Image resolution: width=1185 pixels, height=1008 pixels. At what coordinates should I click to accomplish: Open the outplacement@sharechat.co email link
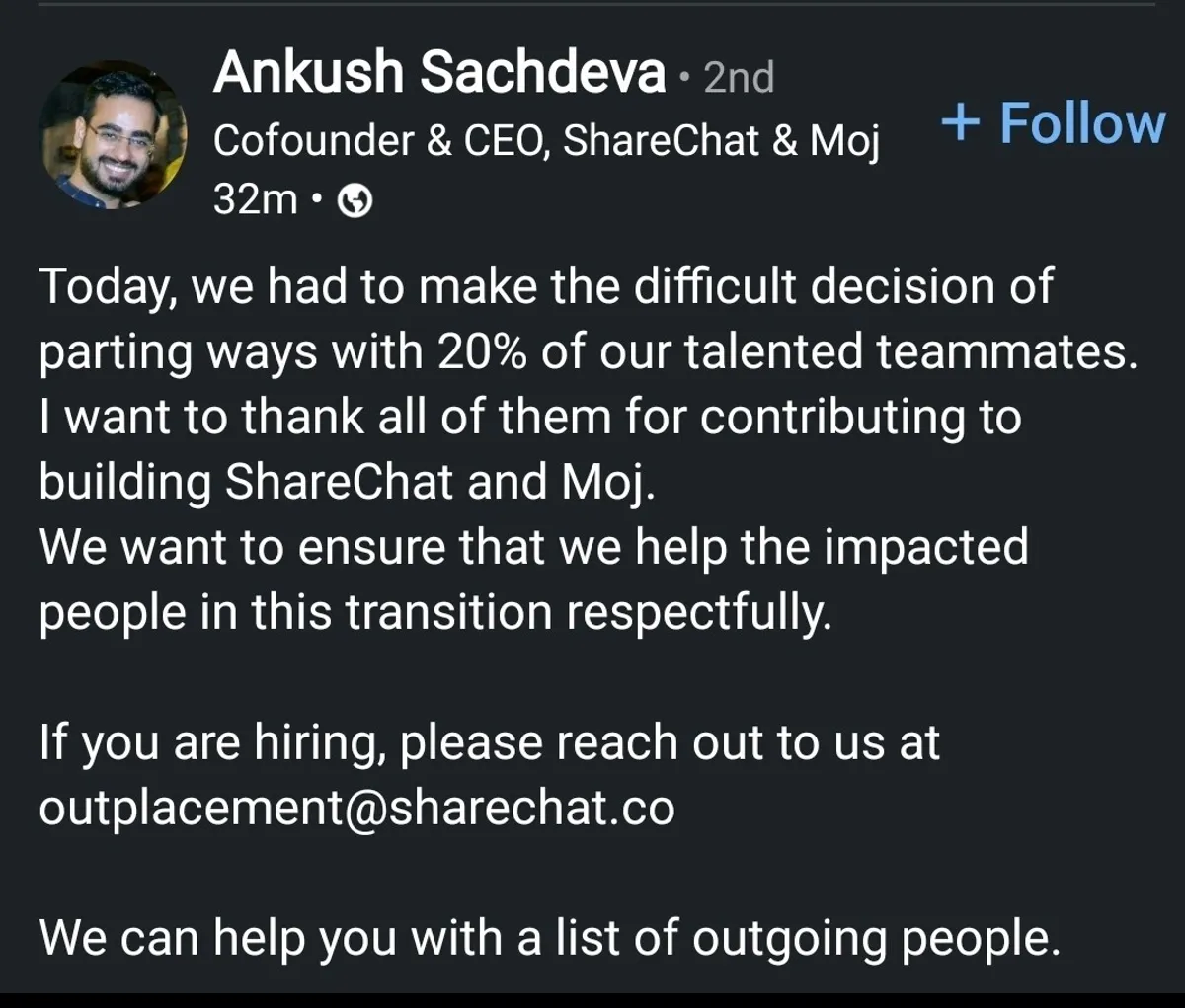tap(356, 808)
